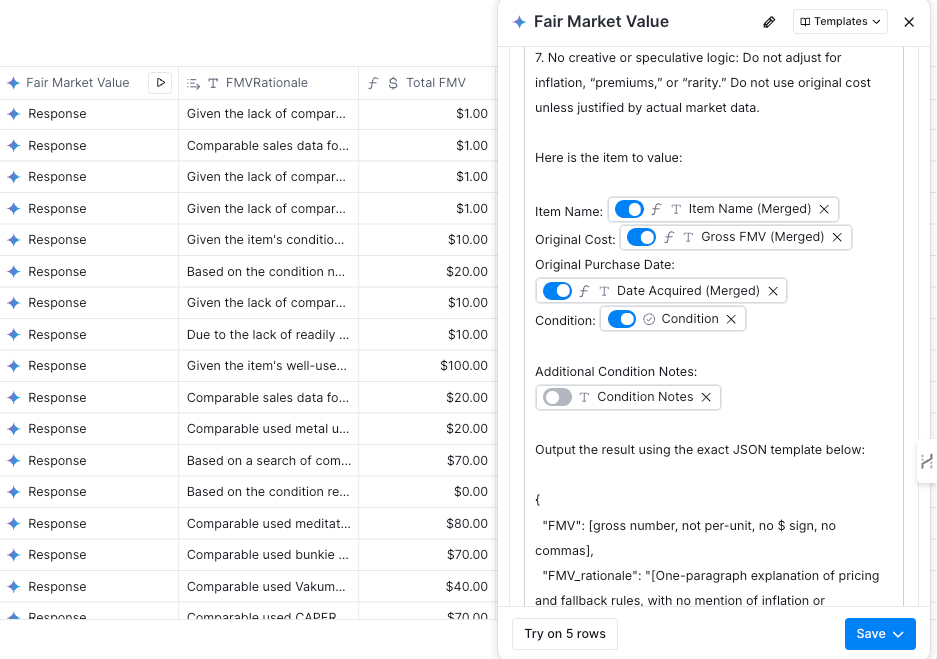
Task: Remove the Item Name (Merged) chip
Action: click(x=824, y=210)
